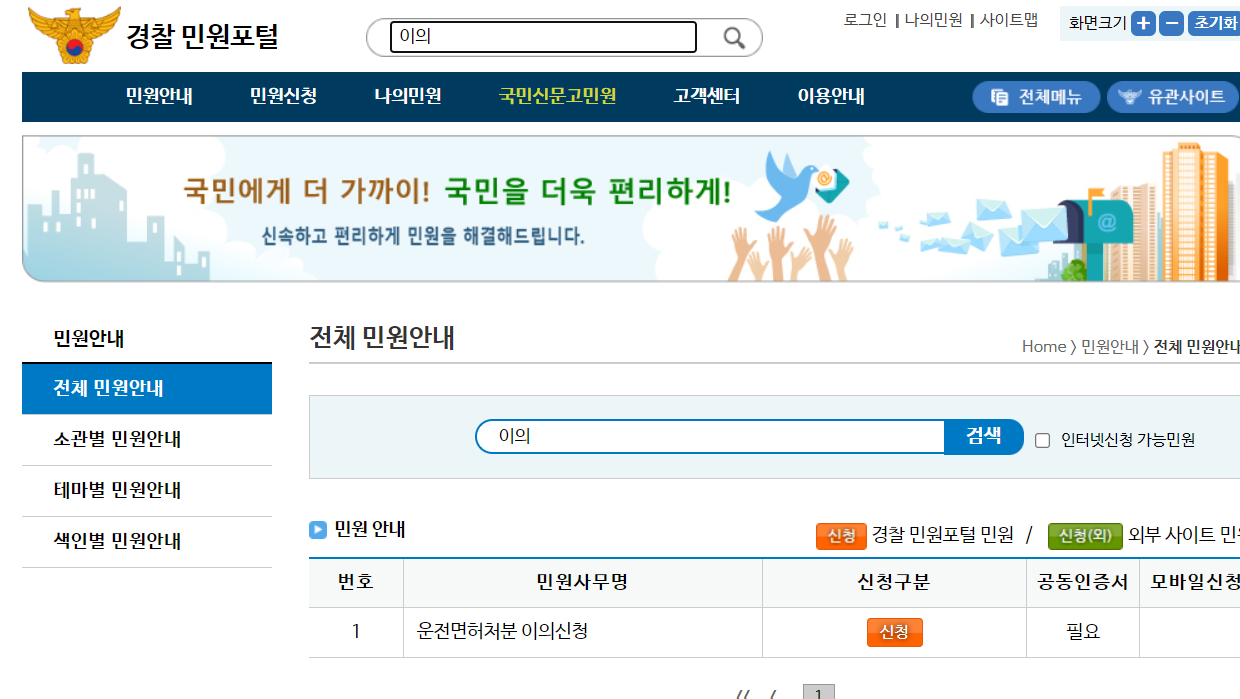Image resolution: width=1240 pixels, height=699 pixels.
Task: Click the 번호 column header
Action: pyautogui.click(x=356, y=583)
